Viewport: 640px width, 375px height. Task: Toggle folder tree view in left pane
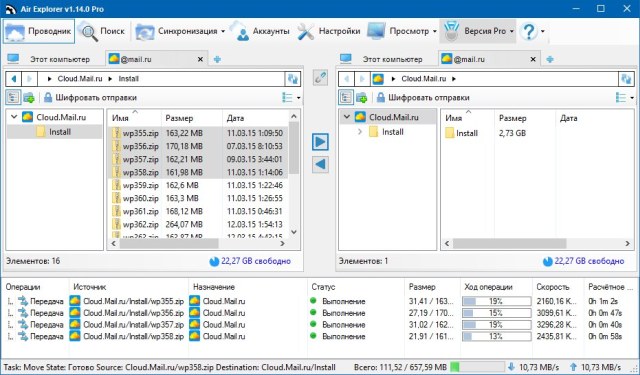[13, 98]
